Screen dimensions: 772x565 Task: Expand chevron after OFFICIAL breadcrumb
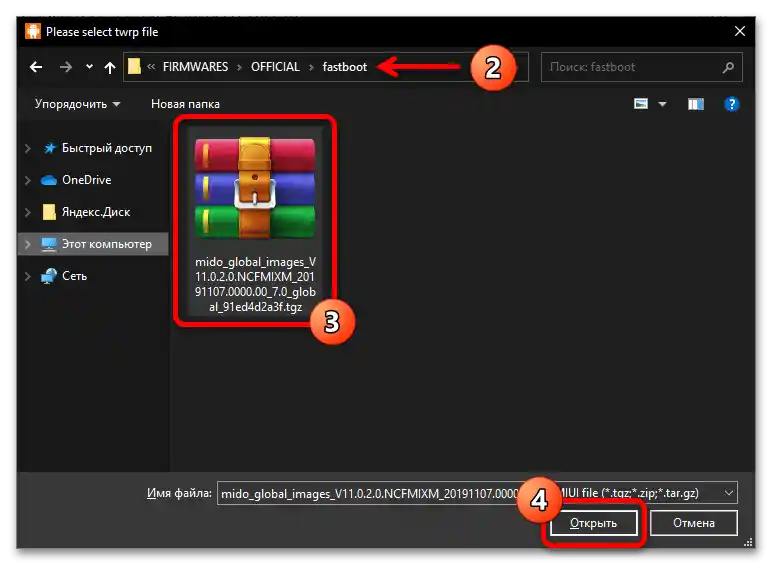311,67
